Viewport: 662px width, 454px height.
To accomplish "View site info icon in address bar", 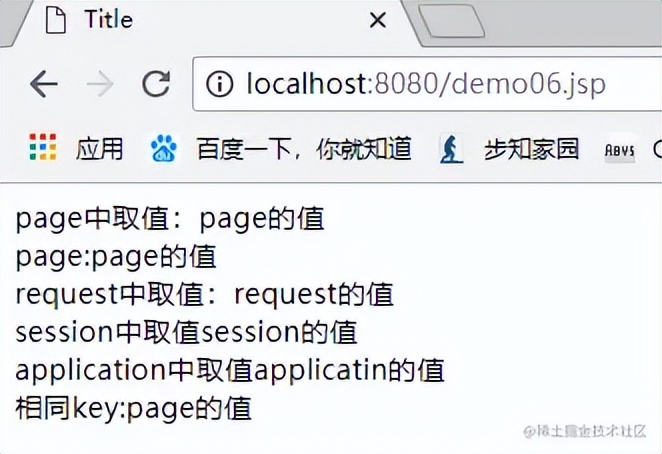I will 219,84.
